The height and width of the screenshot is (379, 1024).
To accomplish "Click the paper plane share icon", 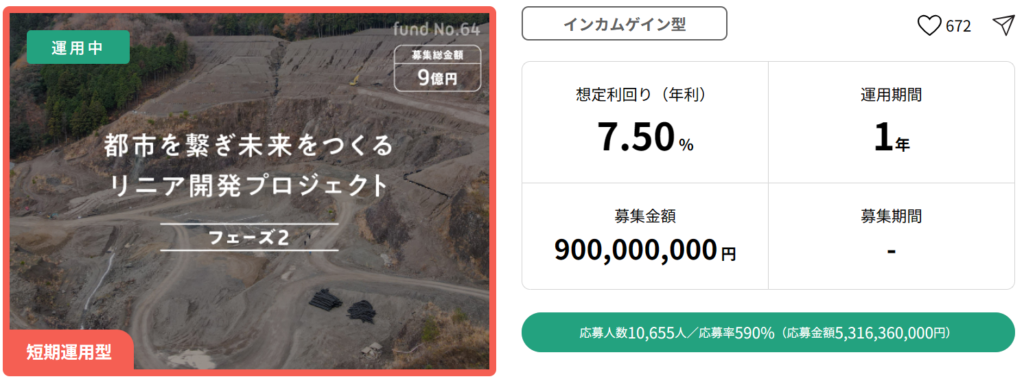I will click(x=1002, y=25).
